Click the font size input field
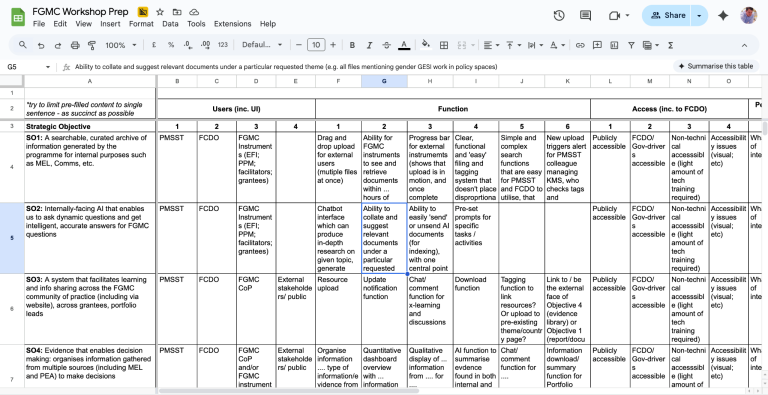Image resolution: width=768 pixels, height=395 pixels. point(316,45)
